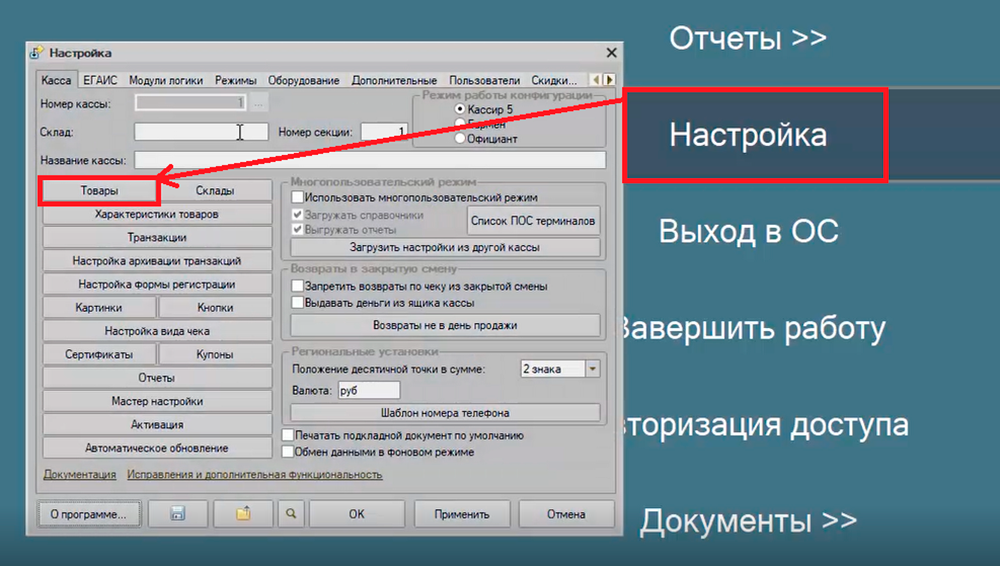This screenshot has height=566, width=1000.
Task: Open the Отчеты >> menu item
Action: tap(747, 39)
